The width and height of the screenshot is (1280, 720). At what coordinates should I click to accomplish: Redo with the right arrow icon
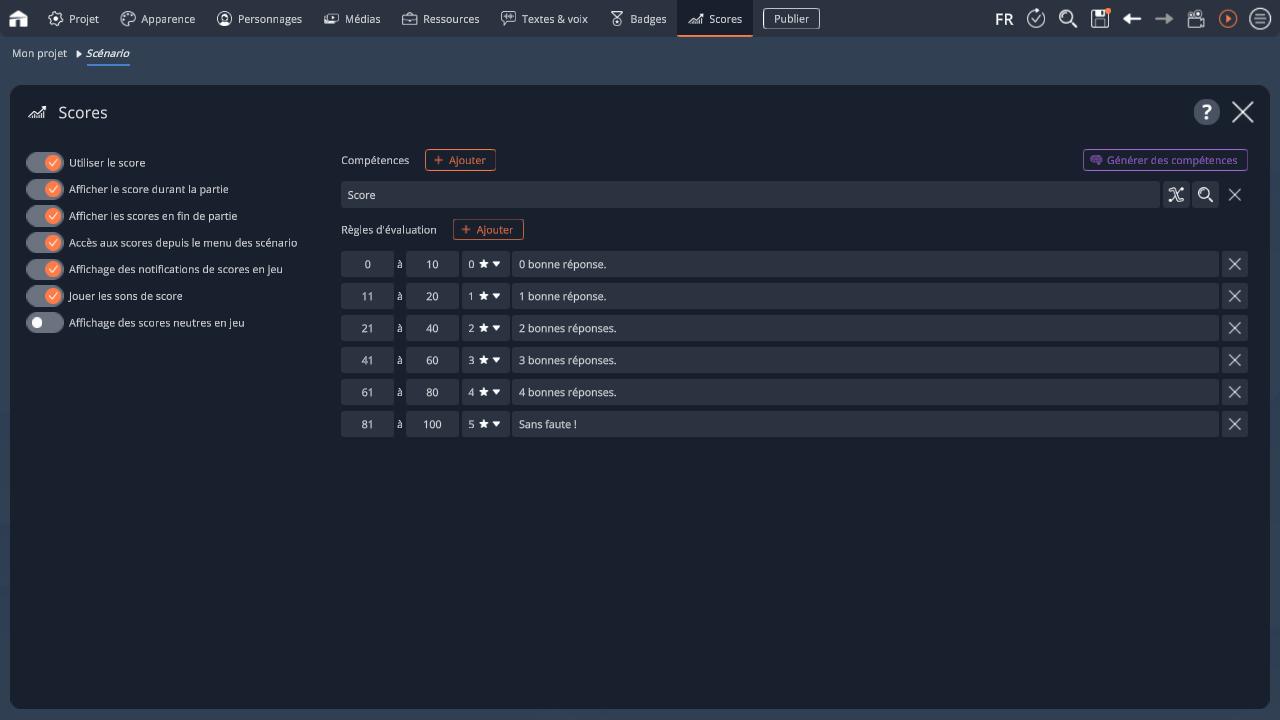tap(1164, 18)
